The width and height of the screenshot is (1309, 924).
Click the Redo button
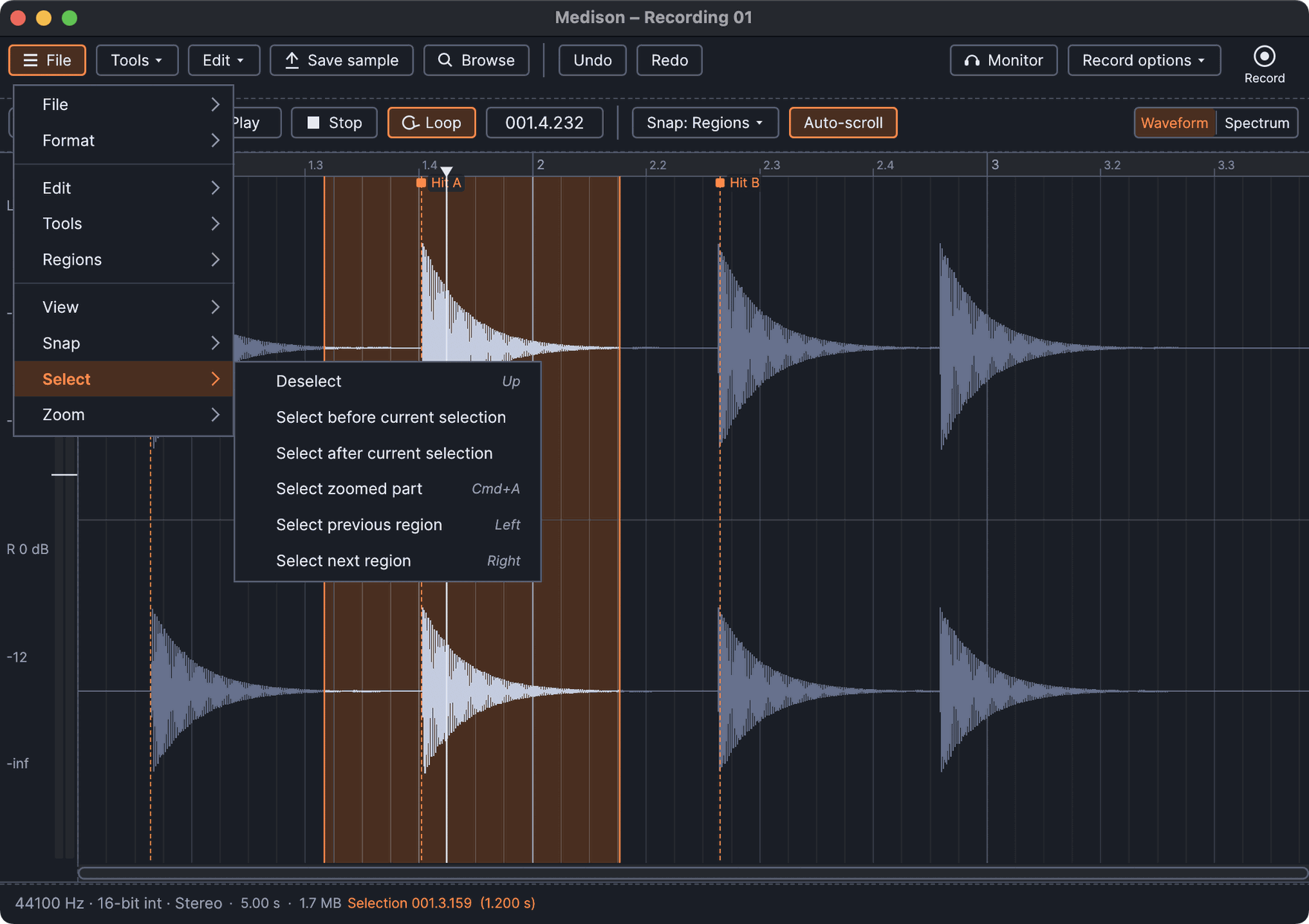coord(669,60)
